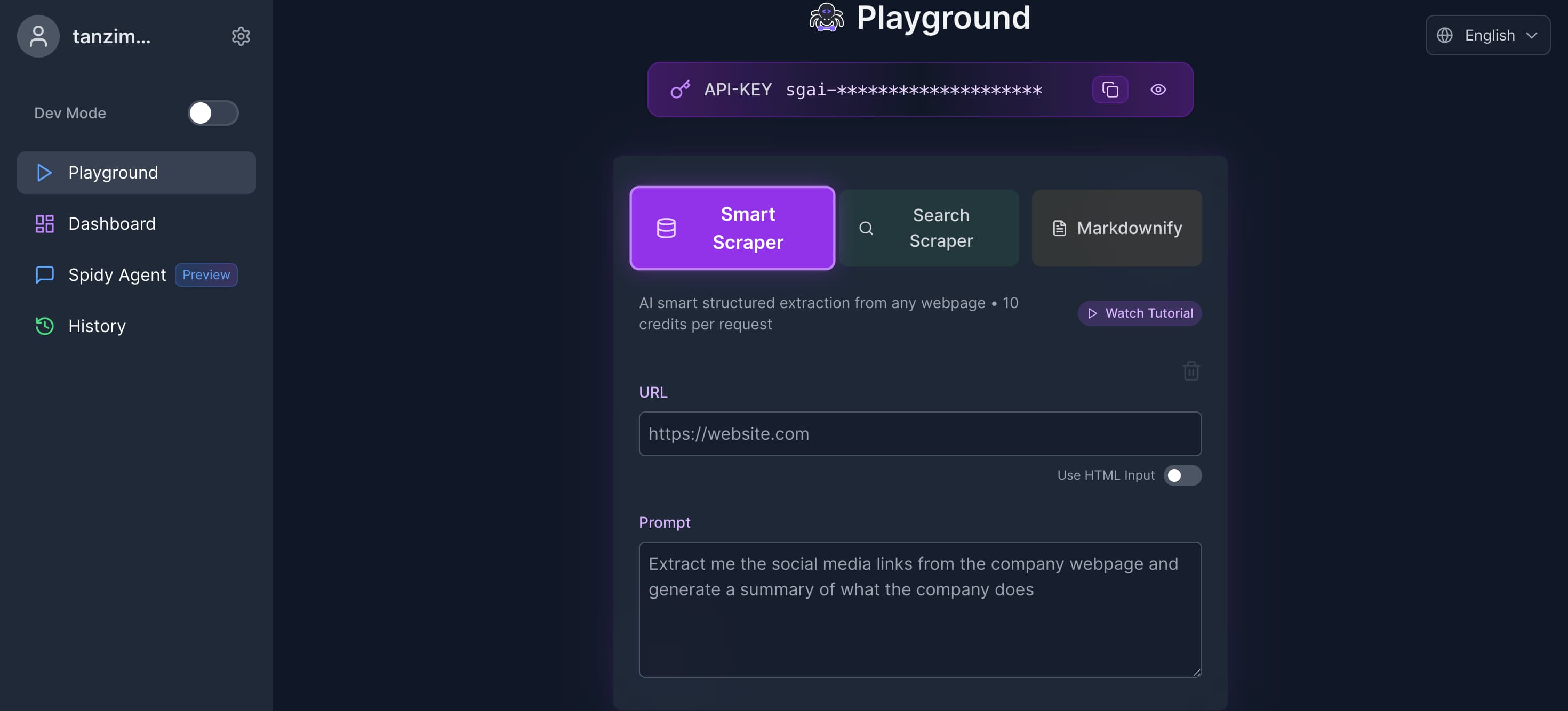Open the English language dropdown
Screen dimensions: 1568x711
(x=1487, y=35)
